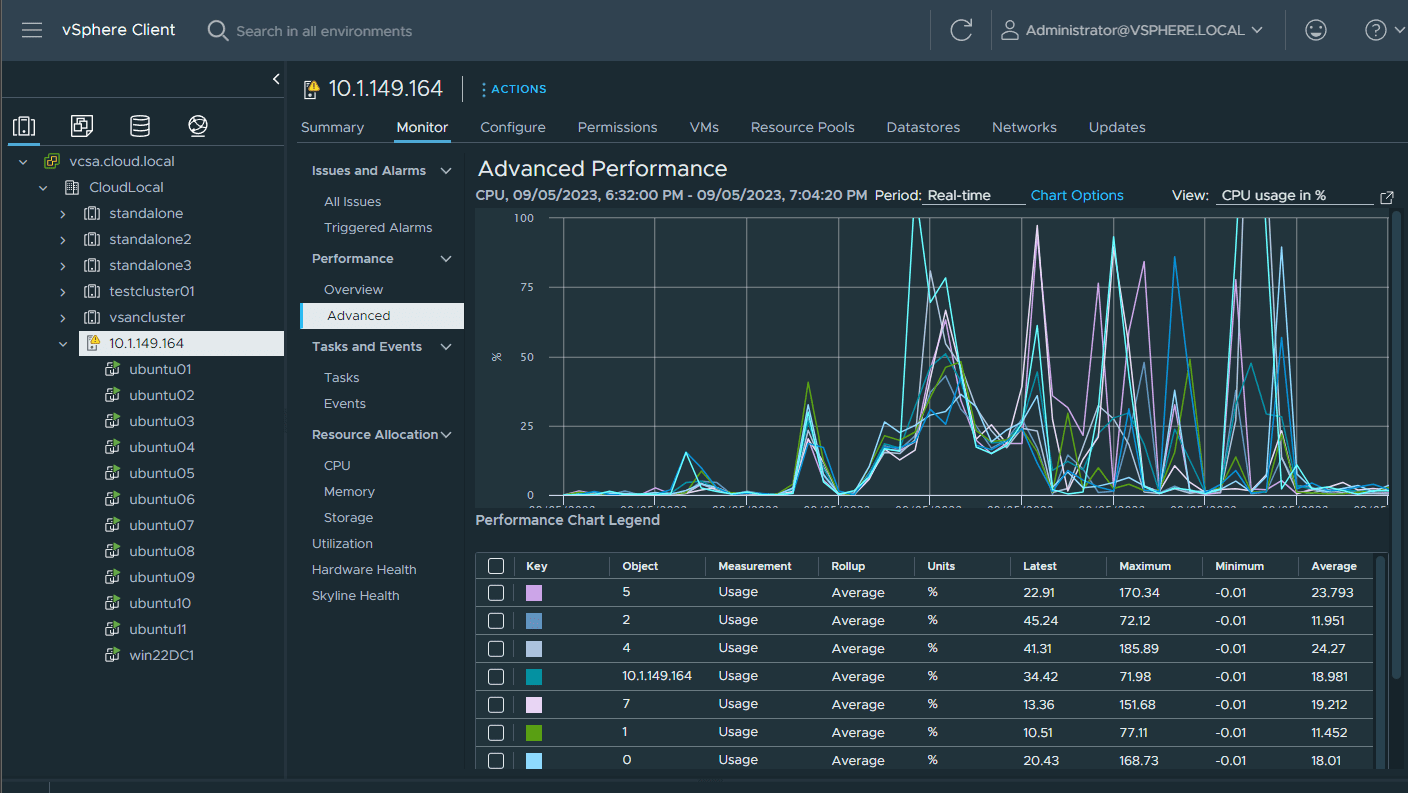This screenshot has width=1408, height=793.
Task: Open the Networking inventory view icon
Action: (198, 126)
